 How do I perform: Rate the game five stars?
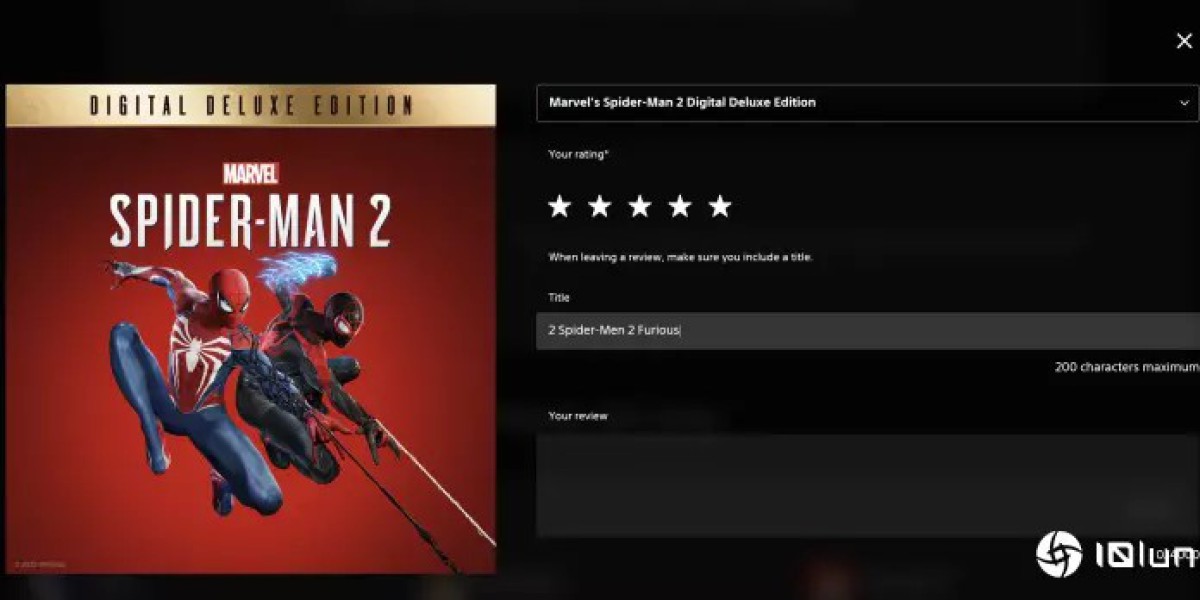point(719,206)
